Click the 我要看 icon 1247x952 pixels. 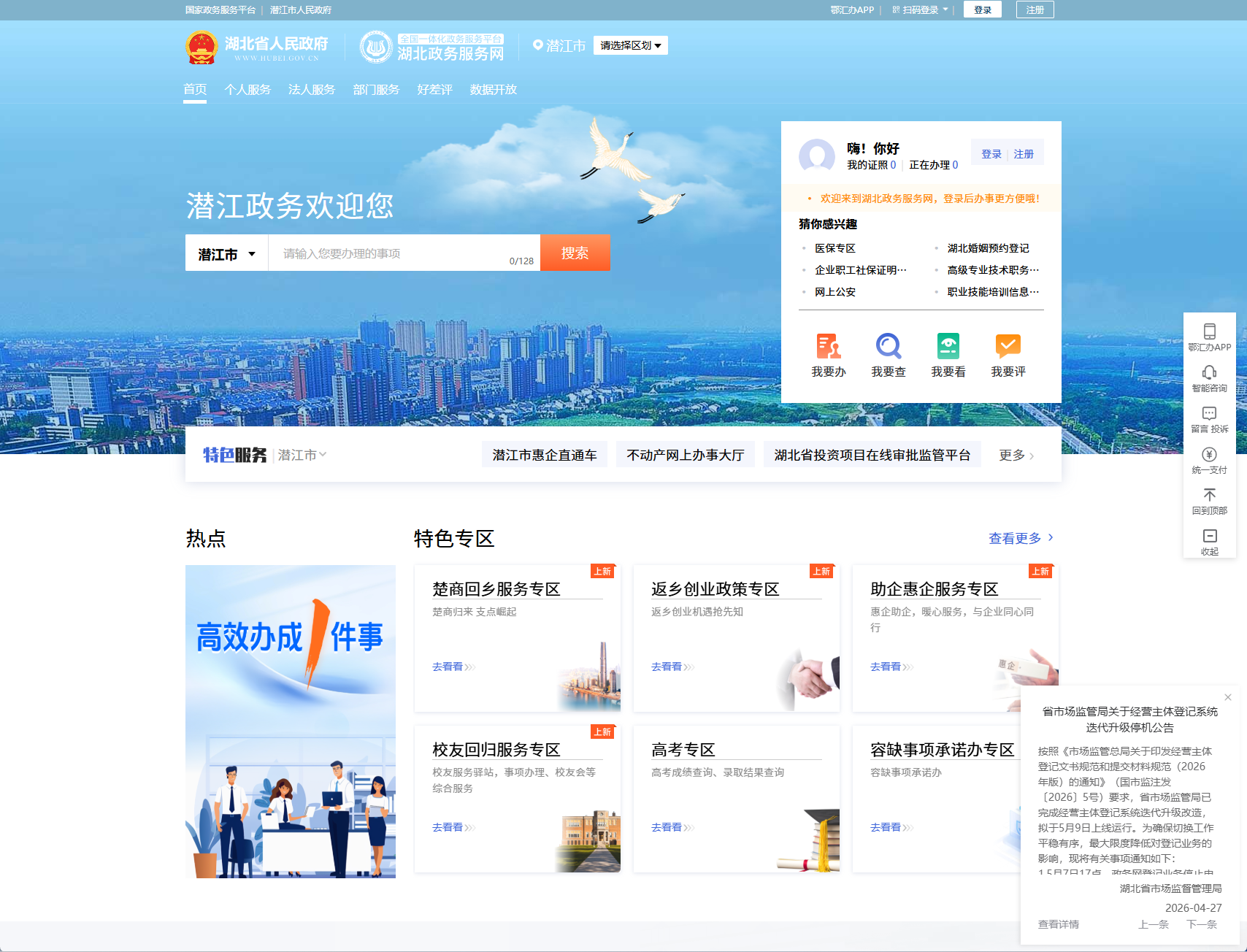coord(948,346)
